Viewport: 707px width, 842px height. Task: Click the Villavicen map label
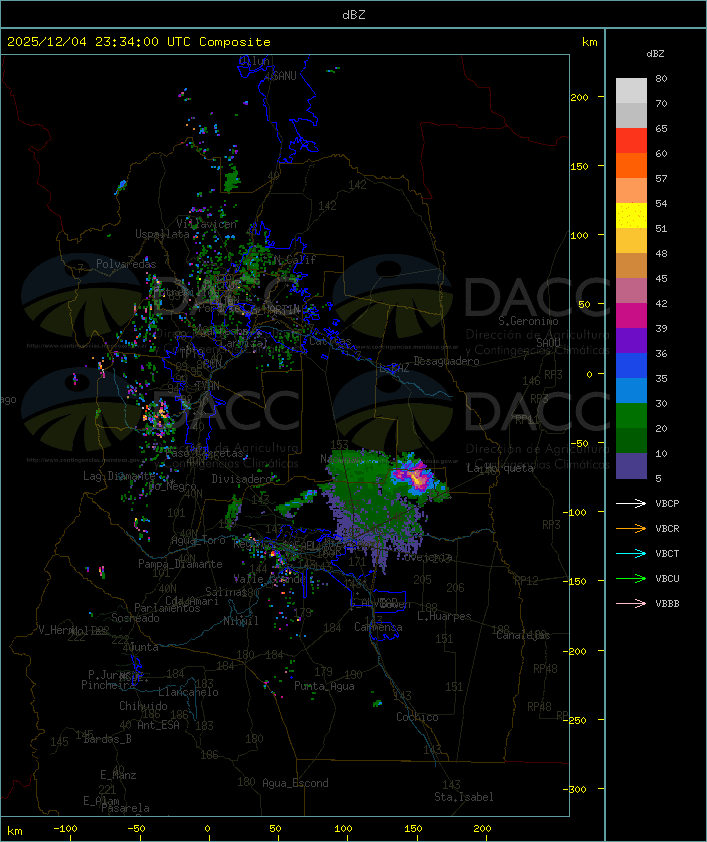207,224
